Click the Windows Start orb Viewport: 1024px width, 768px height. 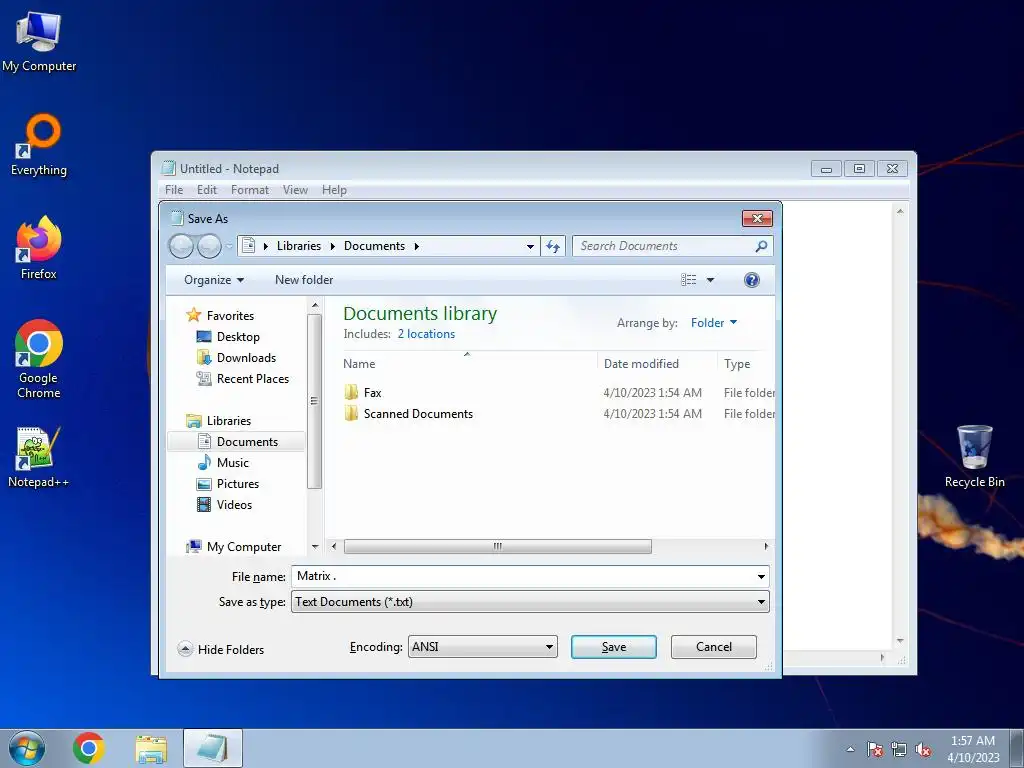pos(26,748)
